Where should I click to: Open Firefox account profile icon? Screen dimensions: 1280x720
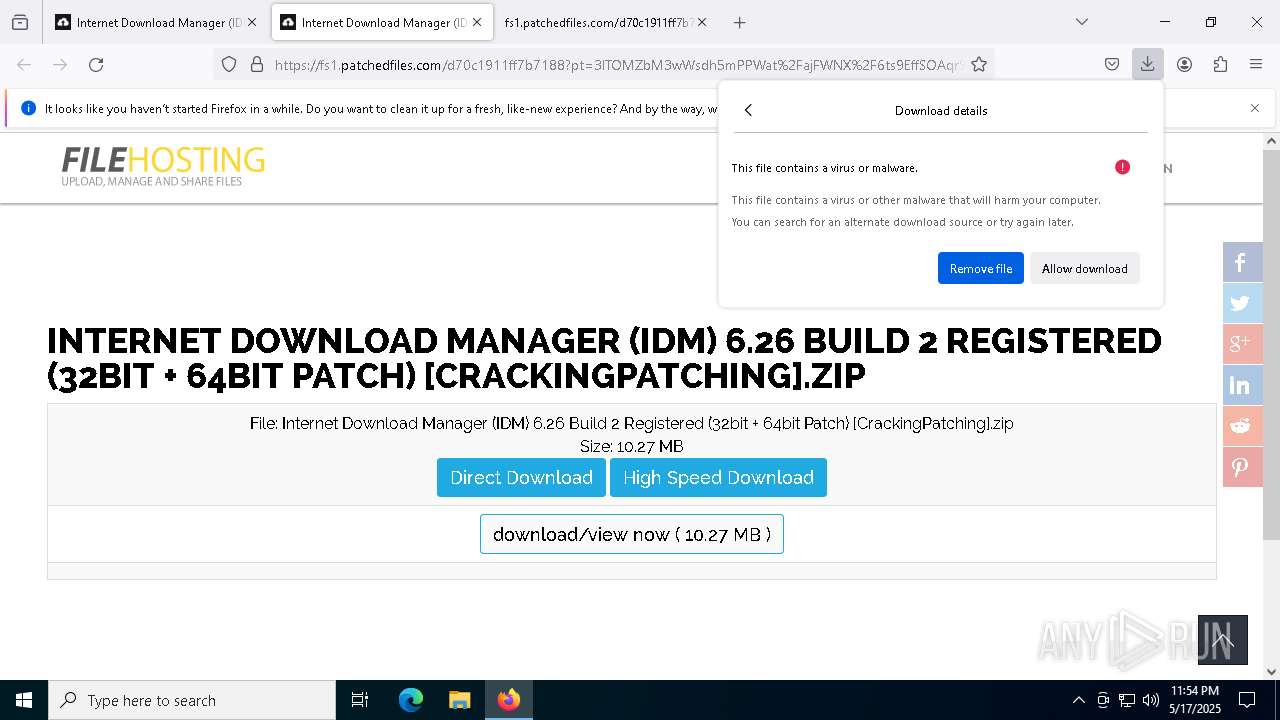tap(1184, 64)
